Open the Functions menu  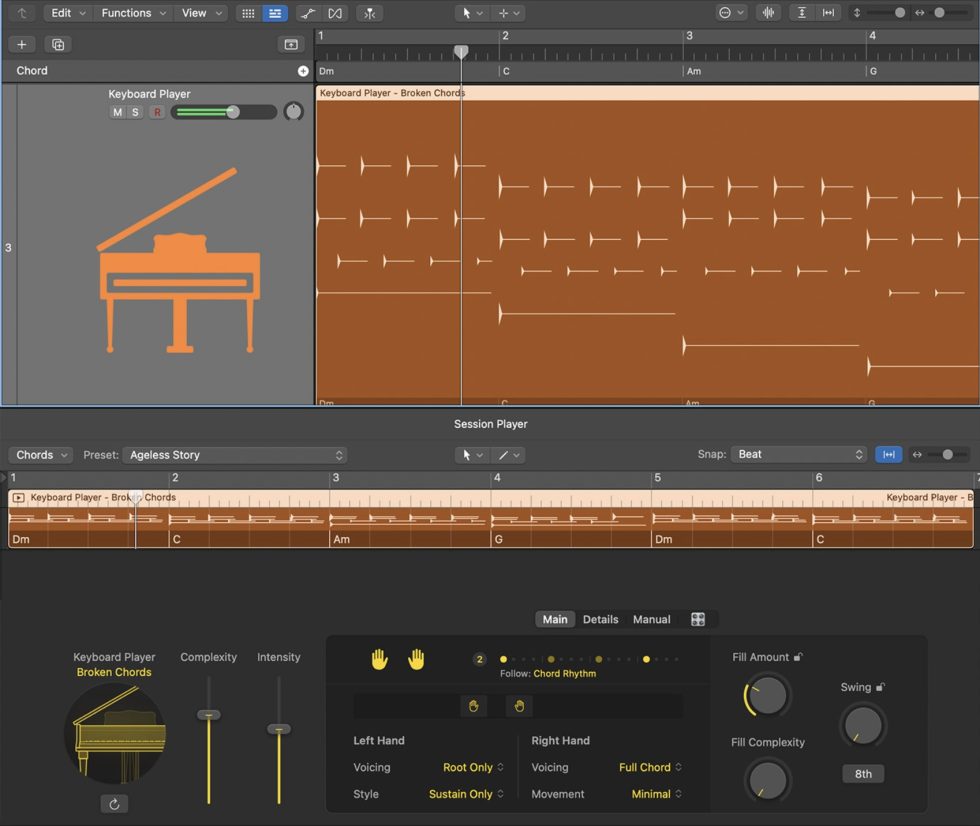pyautogui.click(x=132, y=13)
